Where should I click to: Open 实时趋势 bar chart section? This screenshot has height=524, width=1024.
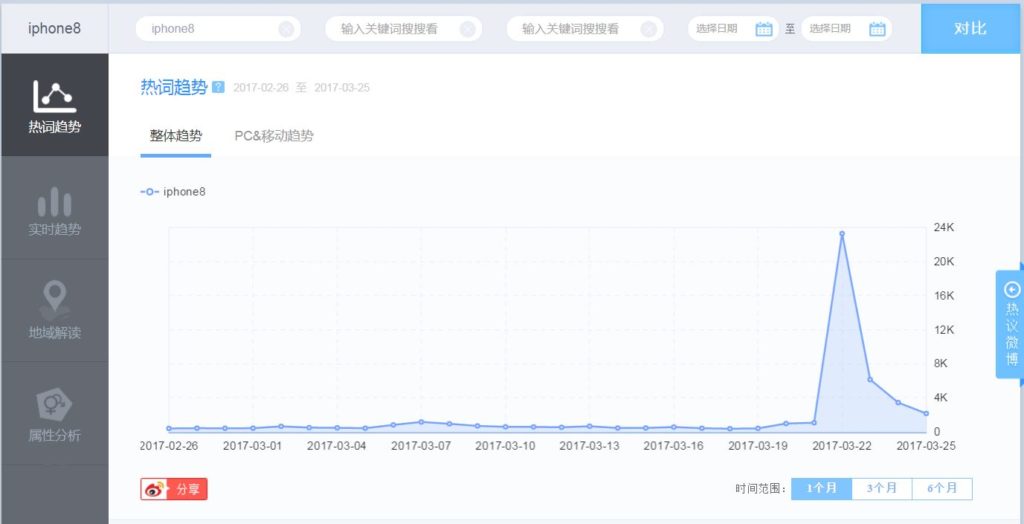[55, 208]
